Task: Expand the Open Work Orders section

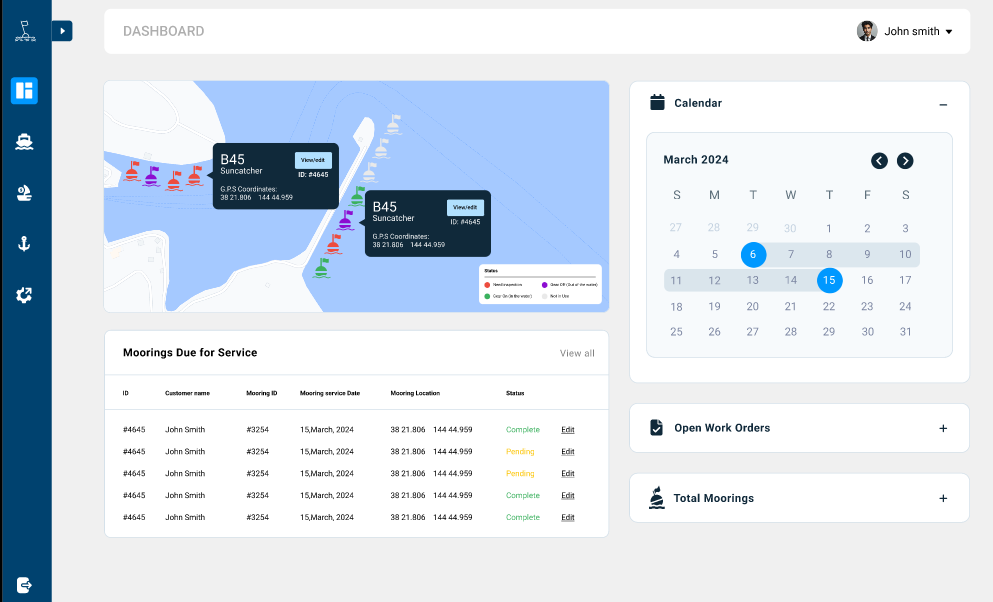Action: click(x=942, y=428)
